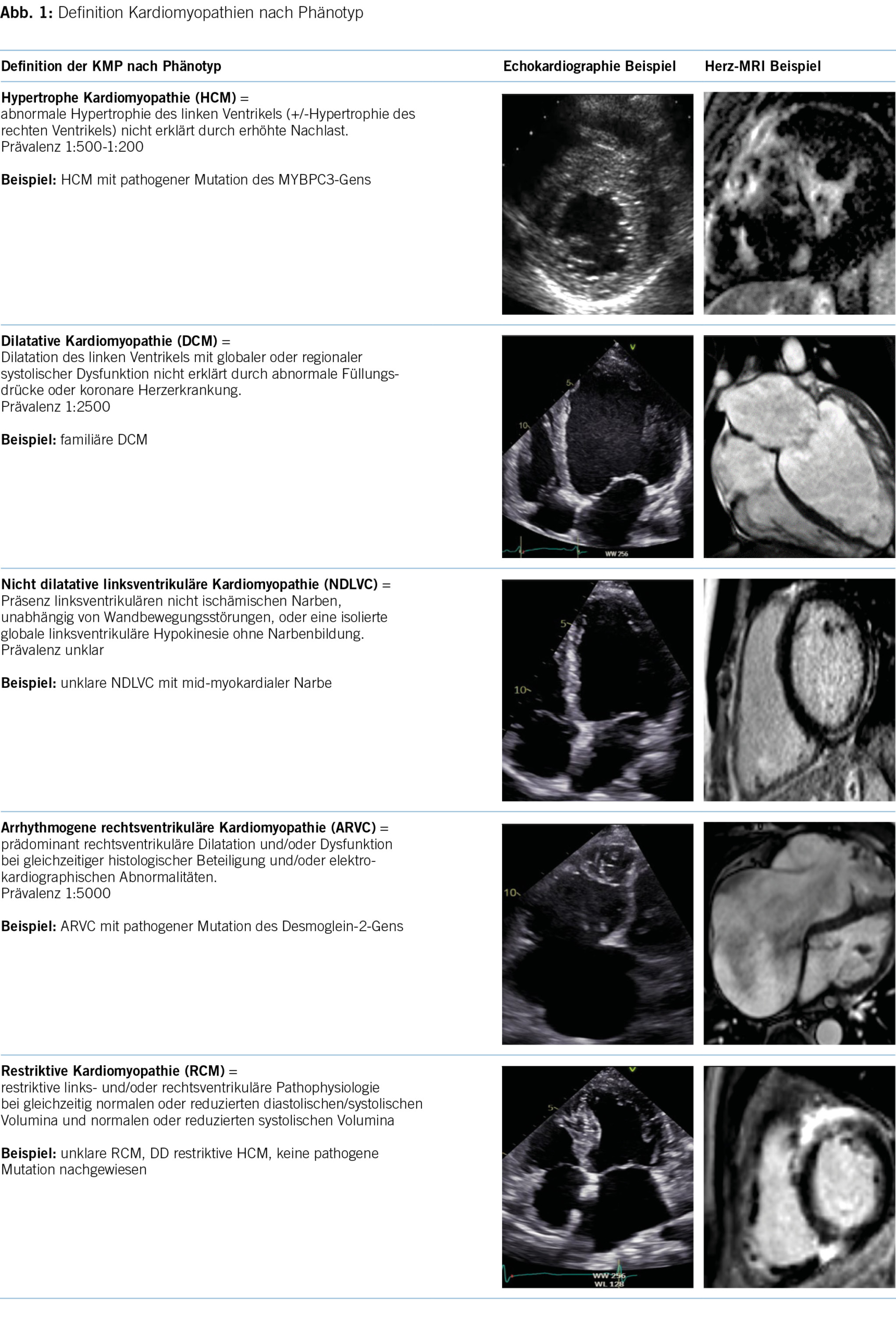
Task: Select the DCM echocardiography example image
Action: 597,447
